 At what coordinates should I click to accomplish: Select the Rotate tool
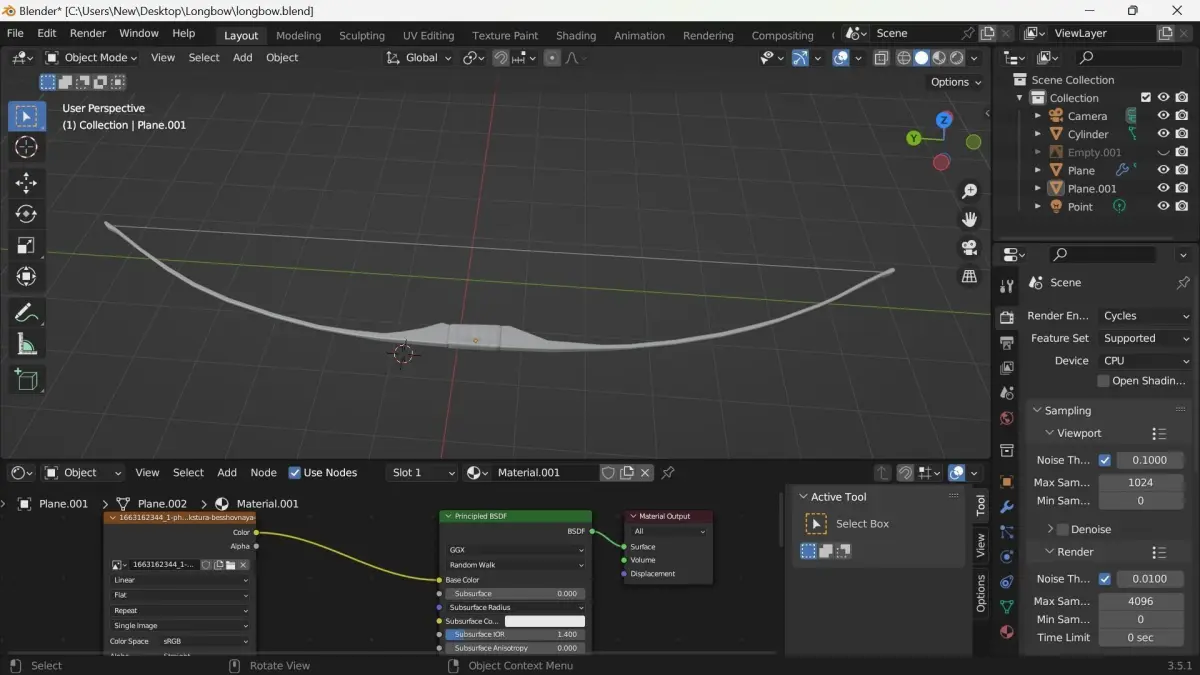27,214
